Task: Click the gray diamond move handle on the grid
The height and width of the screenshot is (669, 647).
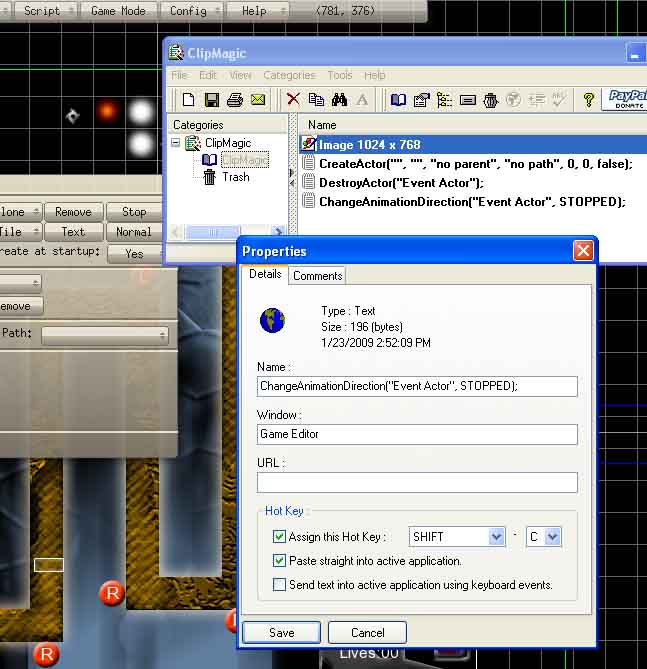Action: coord(72,116)
